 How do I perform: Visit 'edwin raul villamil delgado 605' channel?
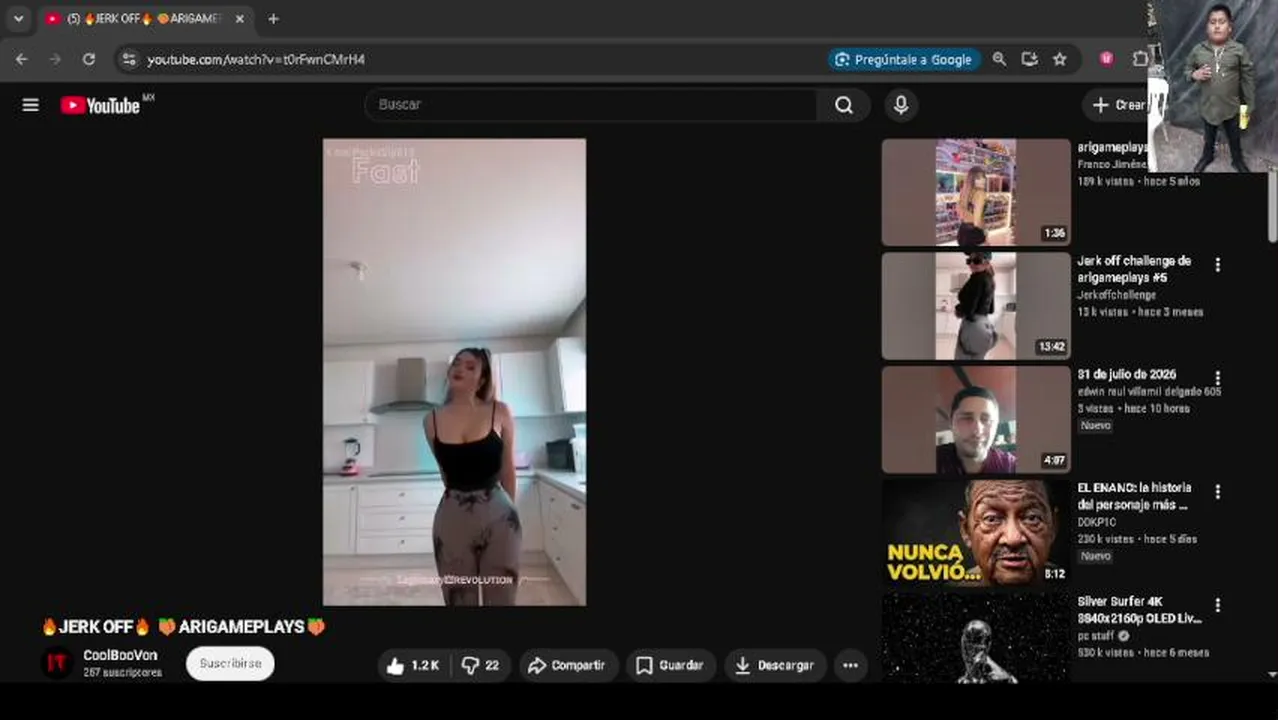coord(1149,392)
